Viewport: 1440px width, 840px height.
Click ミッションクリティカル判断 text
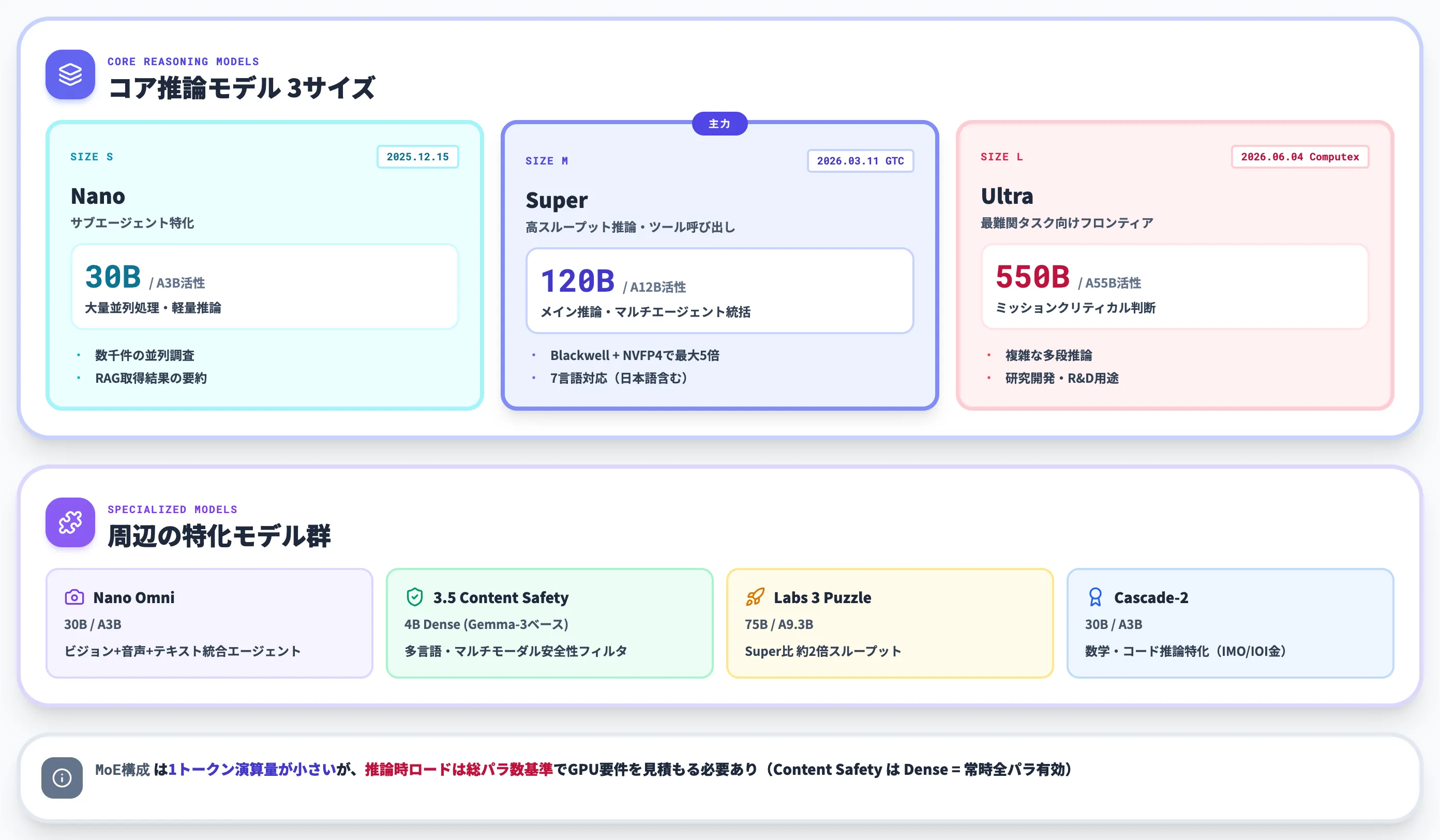click(1075, 308)
